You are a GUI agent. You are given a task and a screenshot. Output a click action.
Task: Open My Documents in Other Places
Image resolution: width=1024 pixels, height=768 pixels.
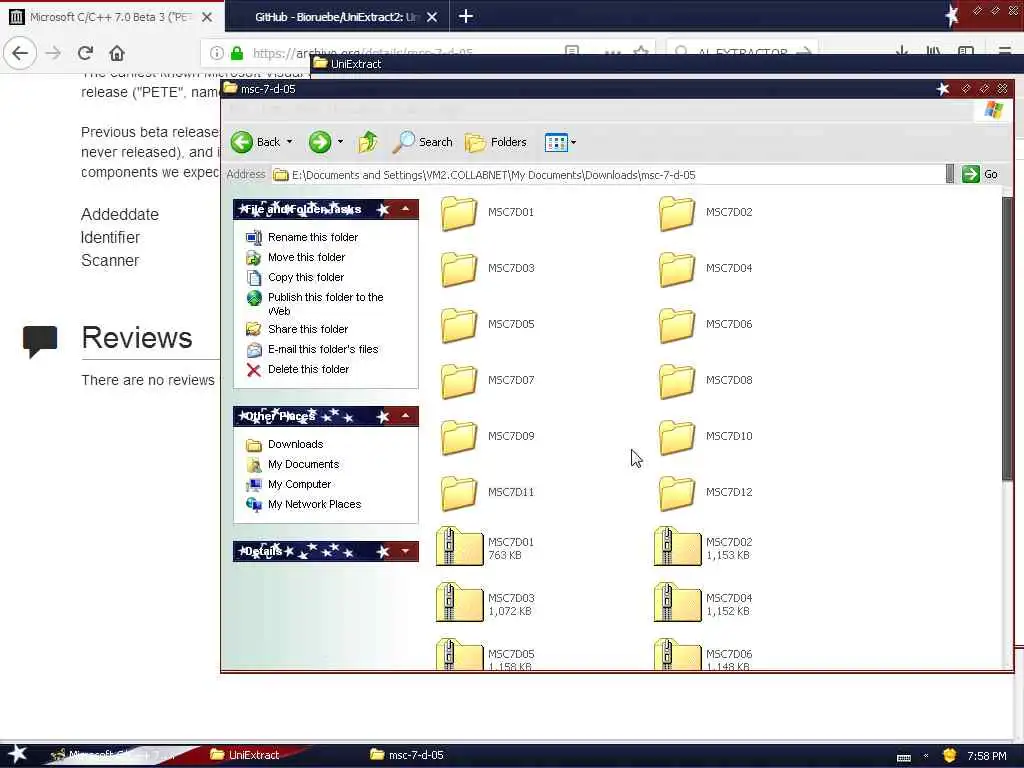point(303,464)
